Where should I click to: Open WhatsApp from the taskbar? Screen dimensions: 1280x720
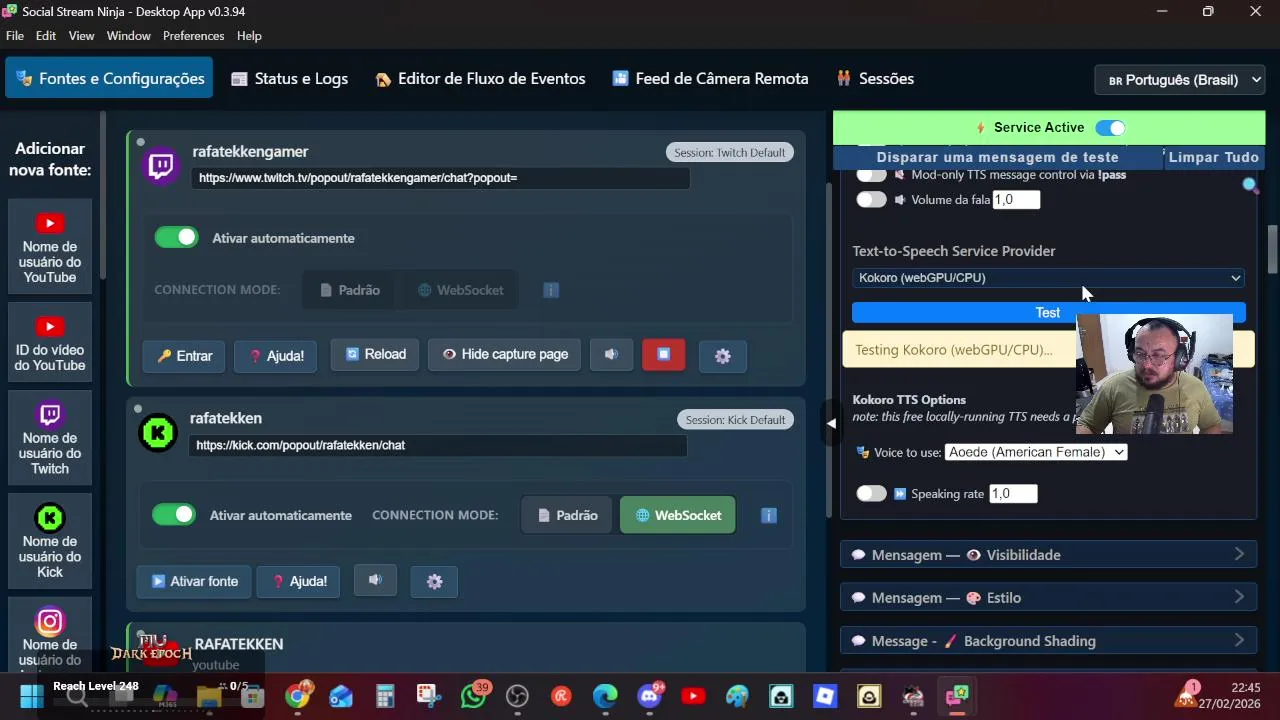click(473, 696)
